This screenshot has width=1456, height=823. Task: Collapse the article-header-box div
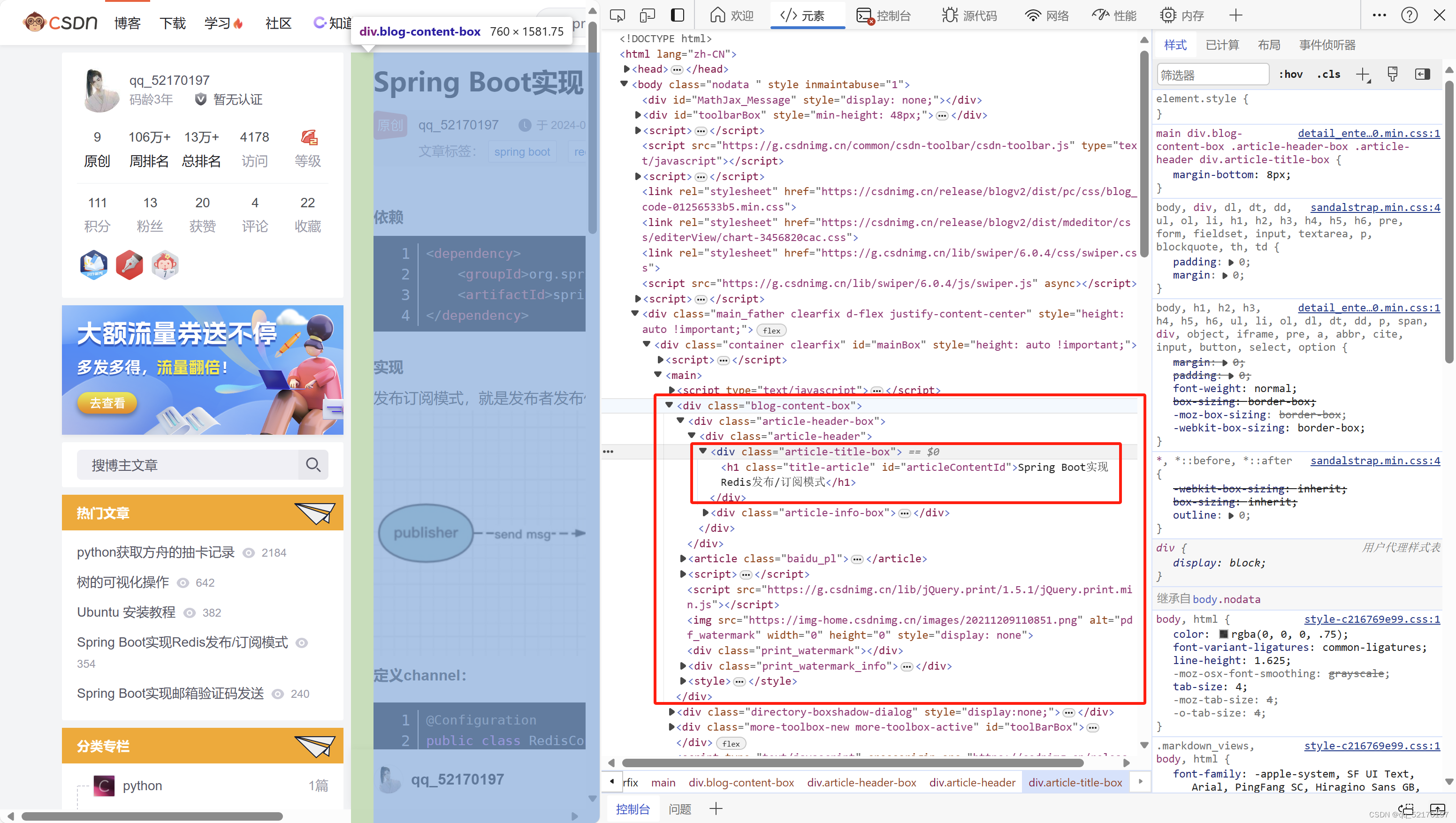pyautogui.click(x=680, y=421)
